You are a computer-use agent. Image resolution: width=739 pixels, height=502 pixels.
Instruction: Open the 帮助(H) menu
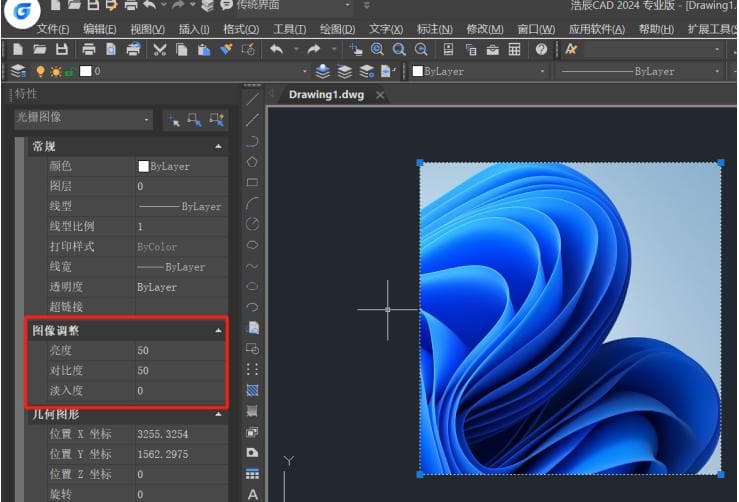(656, 29)
